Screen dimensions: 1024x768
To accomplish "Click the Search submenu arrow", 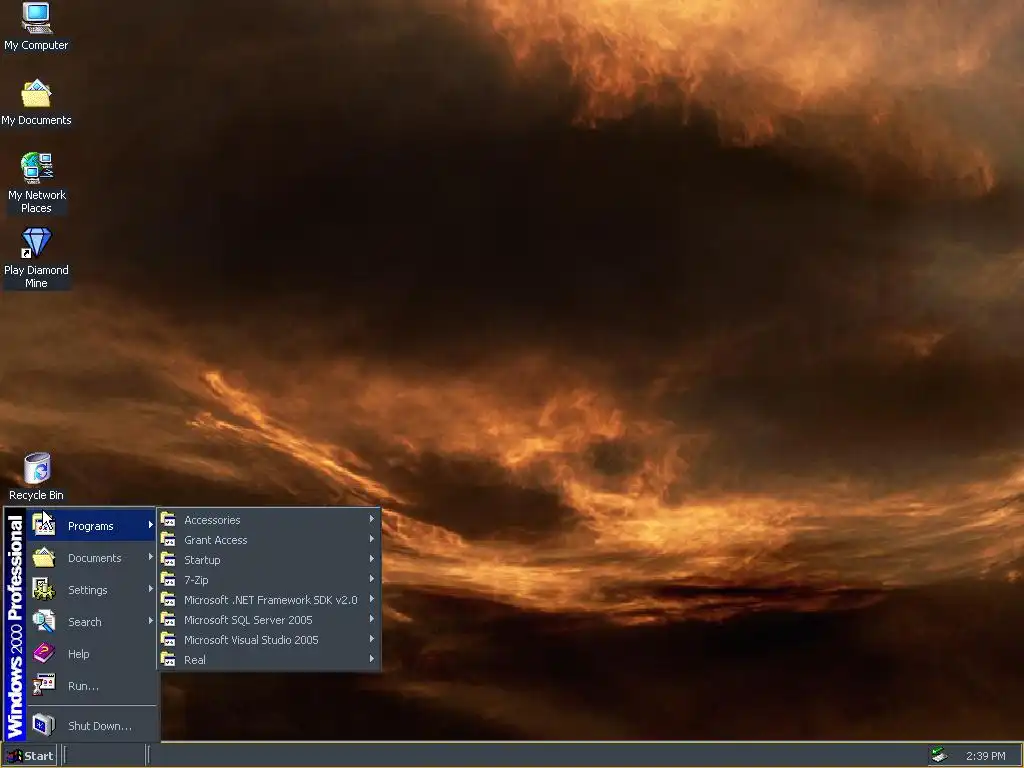I will [151, 621].
